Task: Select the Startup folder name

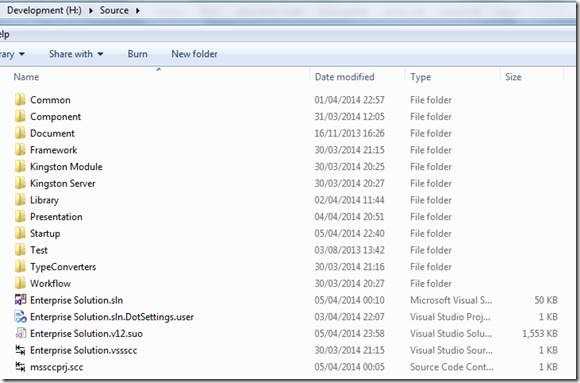Action: [45, 234]
